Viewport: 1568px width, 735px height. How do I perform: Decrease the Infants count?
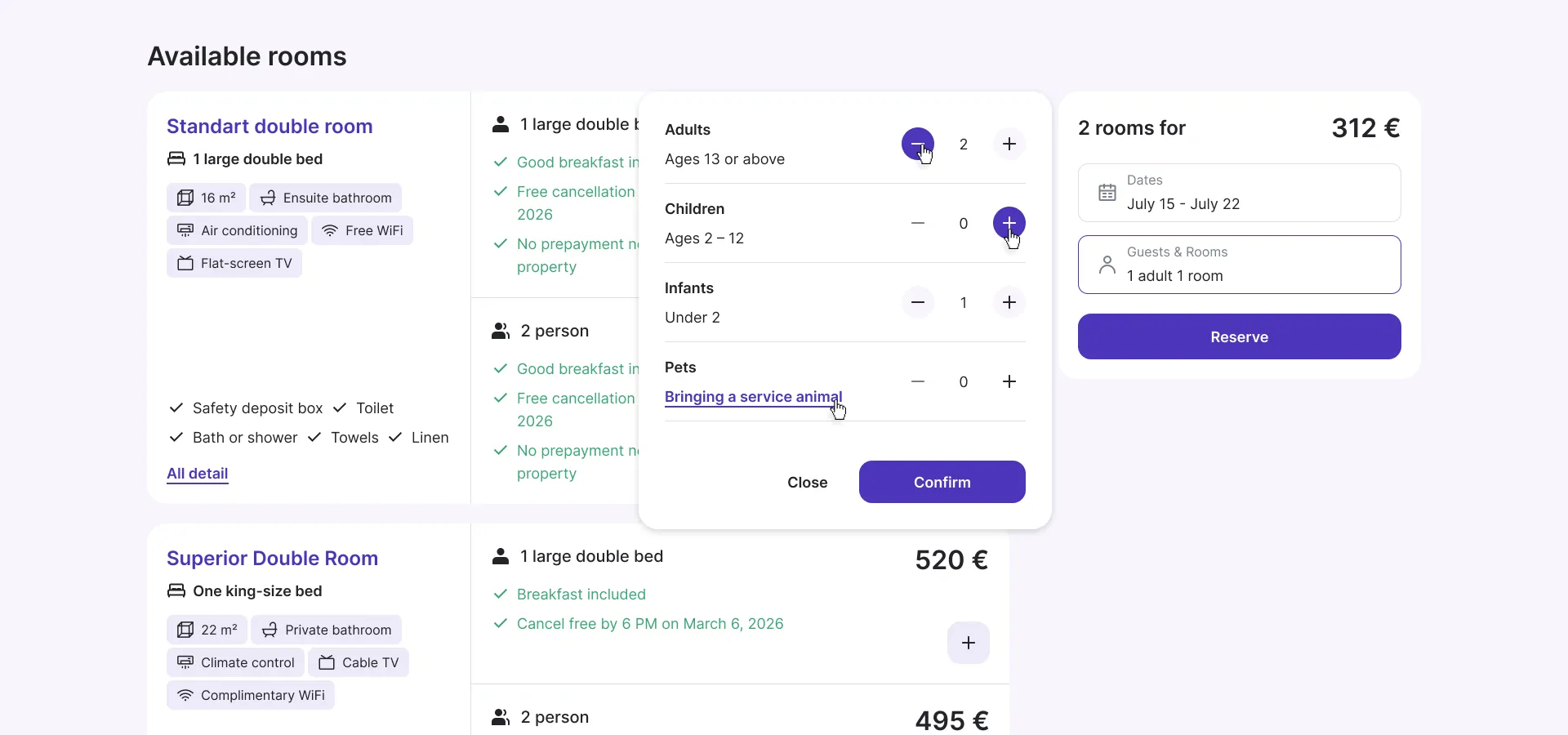click(918, 303)
